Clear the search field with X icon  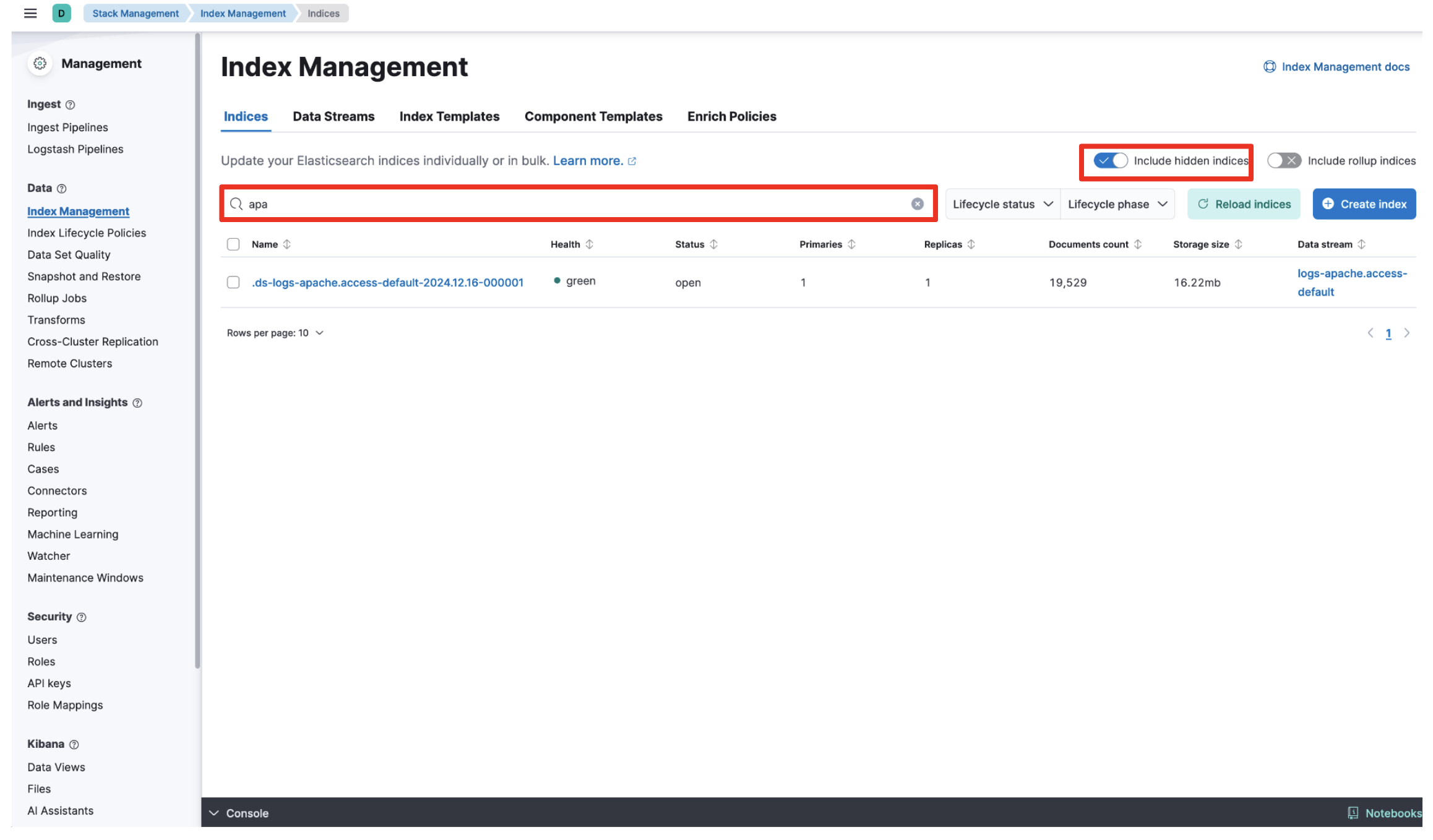[917, 204]
